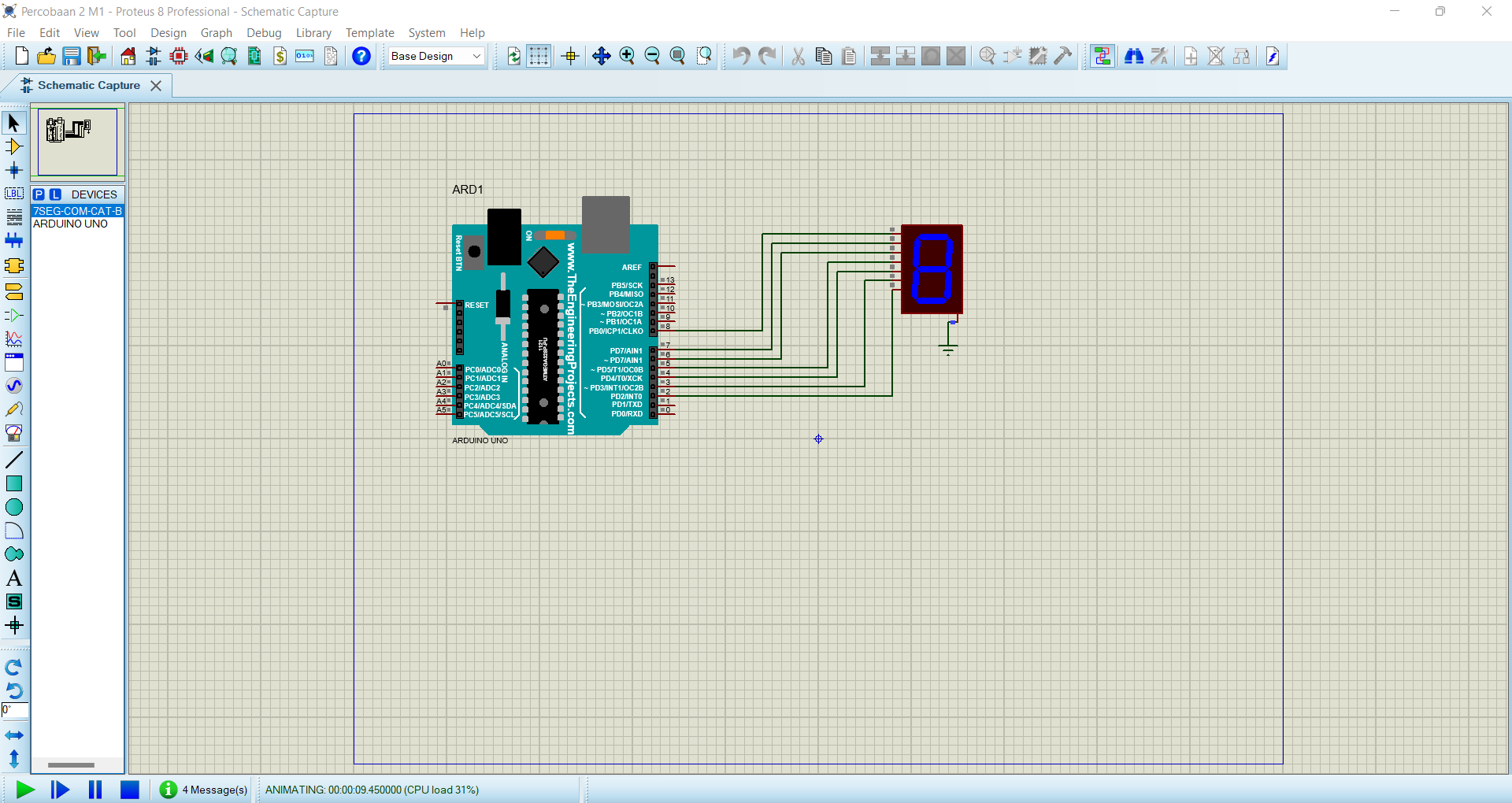Image resolution: width=1512 pixels, height=803 pixels.
Task: Click the seven-segment display on the schematic
Action: coord(932,269)
